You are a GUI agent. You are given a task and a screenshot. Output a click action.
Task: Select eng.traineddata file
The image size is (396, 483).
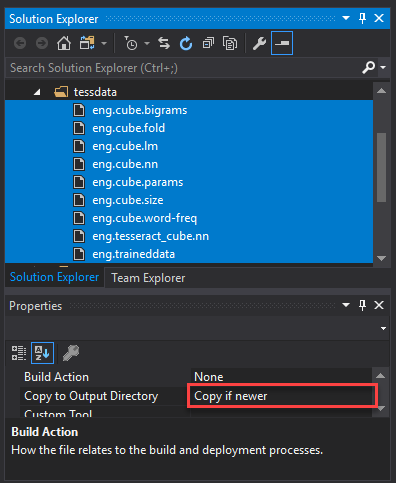coord(134,254)
